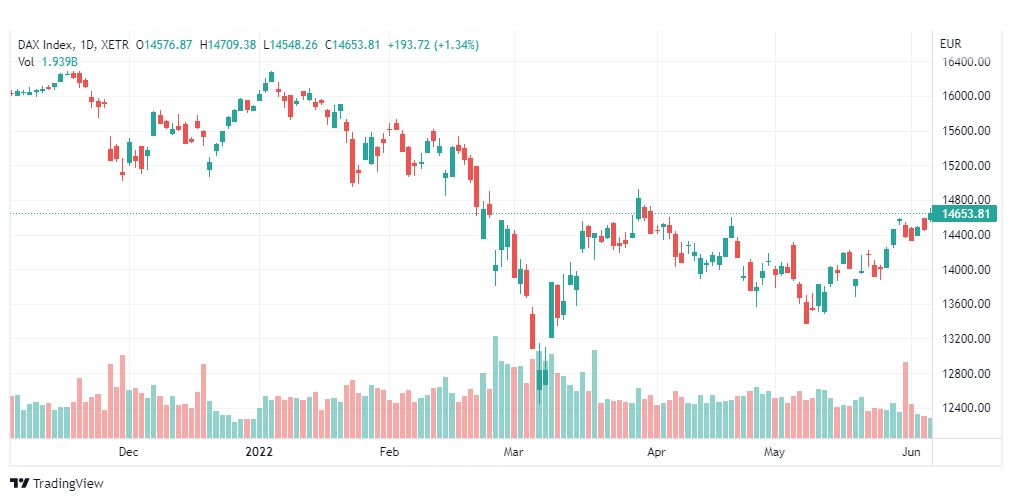Click the volume value 1.939B
Screen dimensions: 1012x501
(x=61, y=62)
